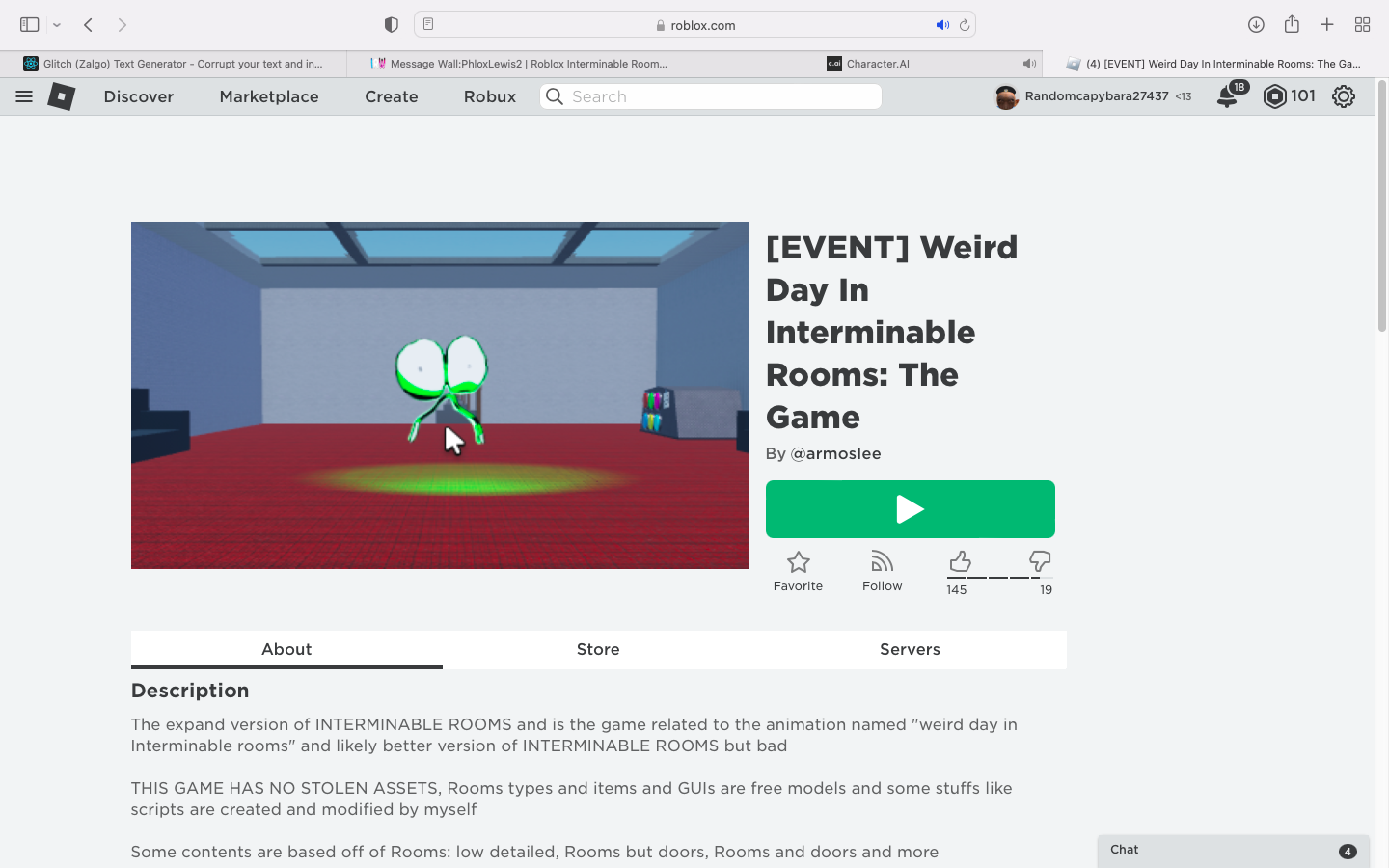
Task: Open a new tab with the plus icon
Action: click(x=1327, y=24)
